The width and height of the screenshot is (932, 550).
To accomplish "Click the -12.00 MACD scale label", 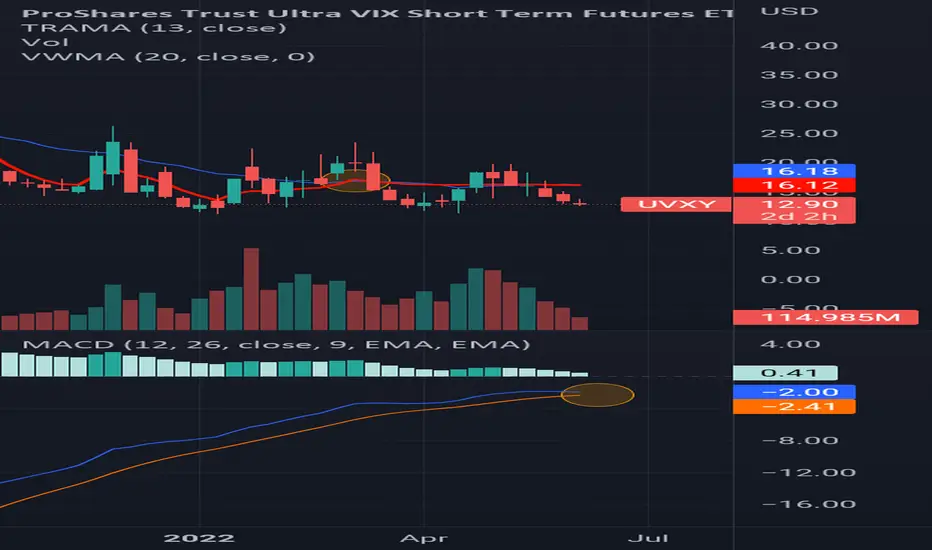I will pyautogui.click(x=808, y=473).
